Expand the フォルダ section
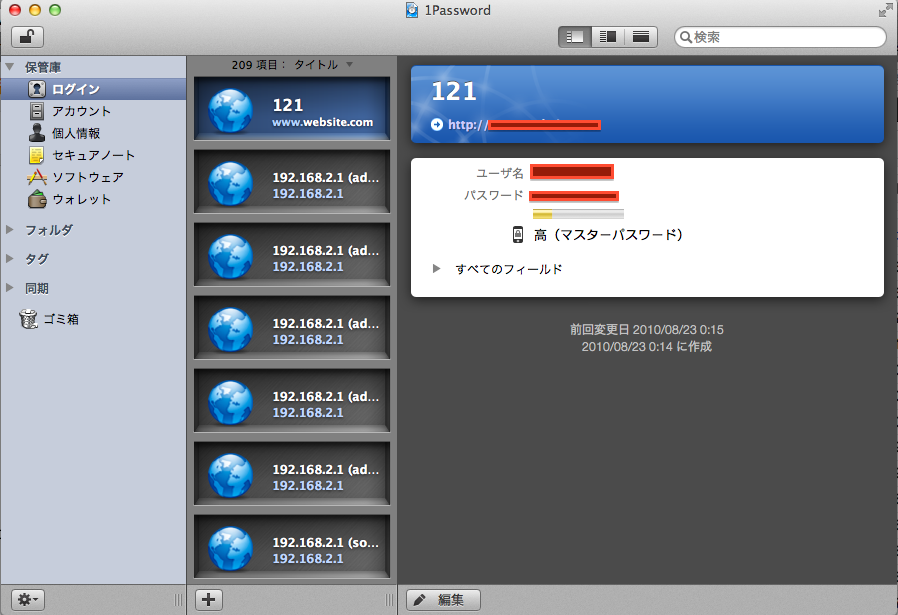 pyautogui.click(x=10, y=230)
